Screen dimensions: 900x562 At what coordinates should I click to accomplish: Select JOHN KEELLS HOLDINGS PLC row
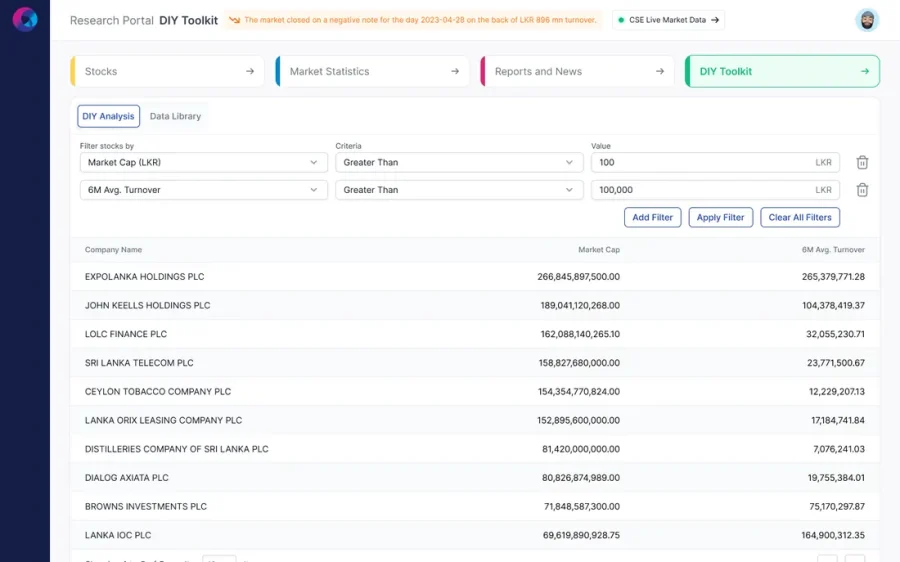475,305
